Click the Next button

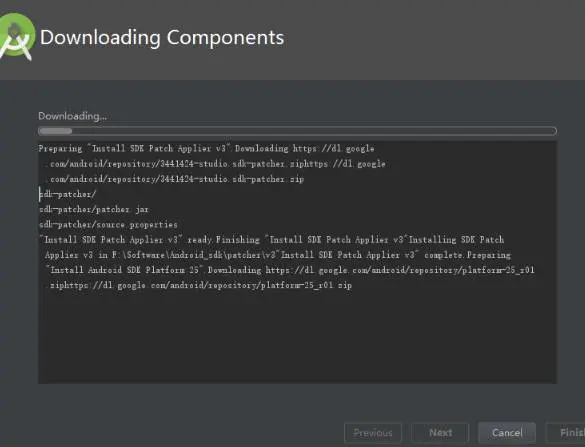coord(440,433)
